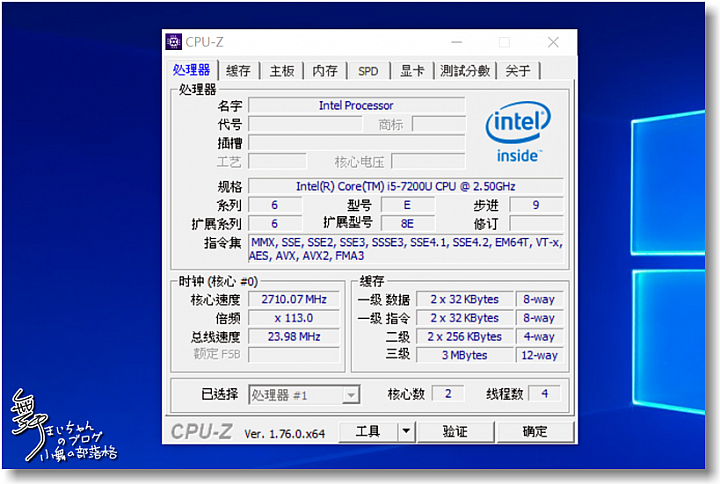Open the 主板 tab
The height and width of the screenshot is (484, 720).
point(282,71)
